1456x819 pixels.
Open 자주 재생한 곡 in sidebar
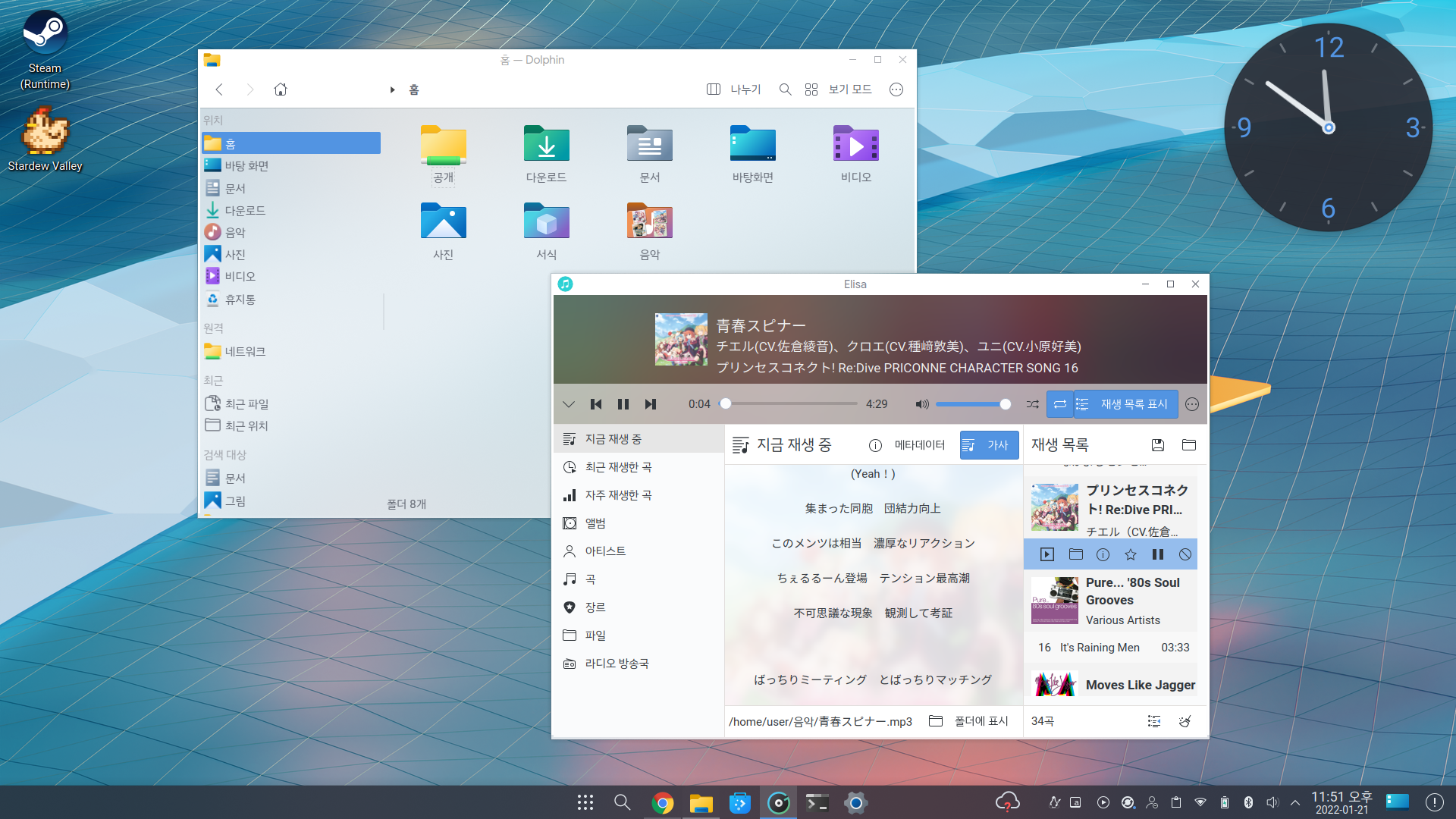pos(639,495)
